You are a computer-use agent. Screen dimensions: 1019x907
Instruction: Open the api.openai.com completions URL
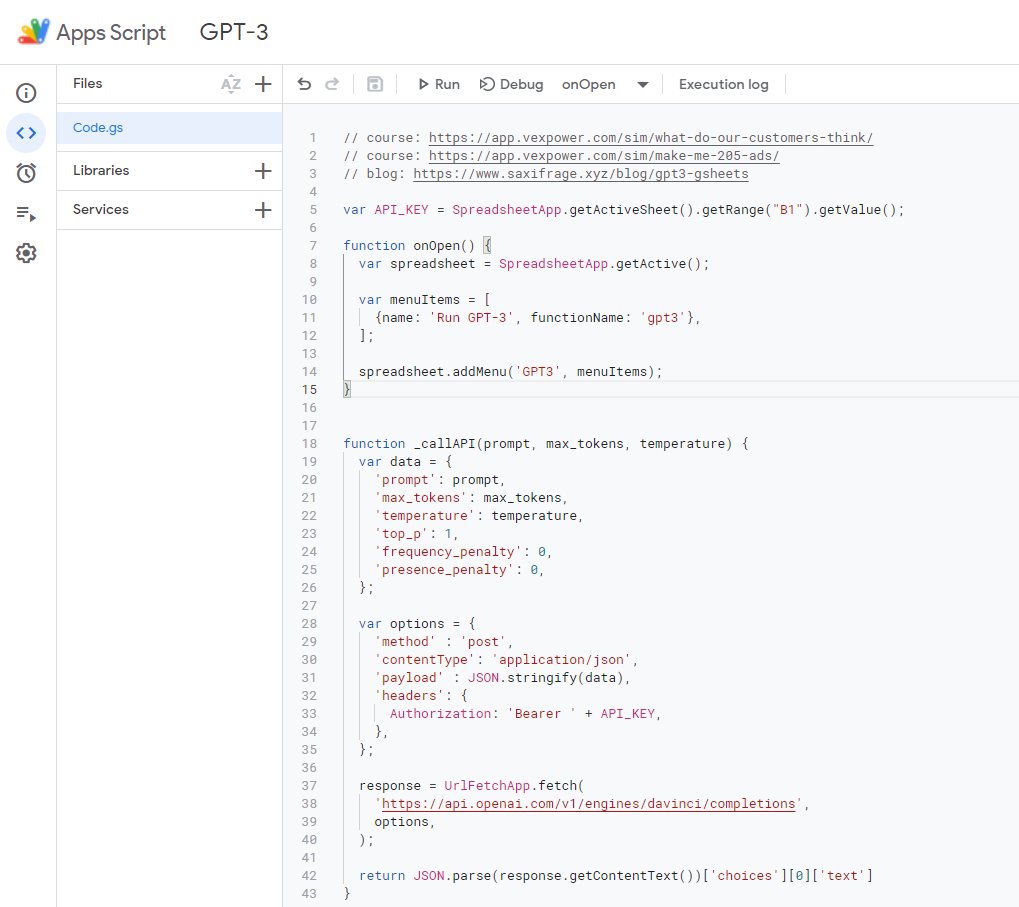click(x=588, y=804)
